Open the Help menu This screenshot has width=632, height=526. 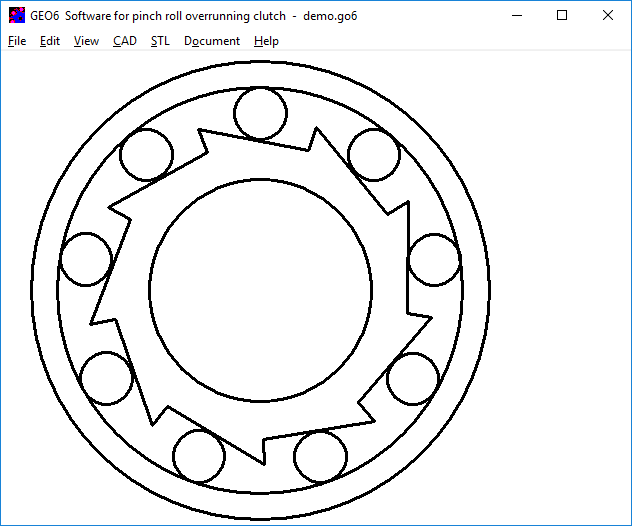click(266, 41)
